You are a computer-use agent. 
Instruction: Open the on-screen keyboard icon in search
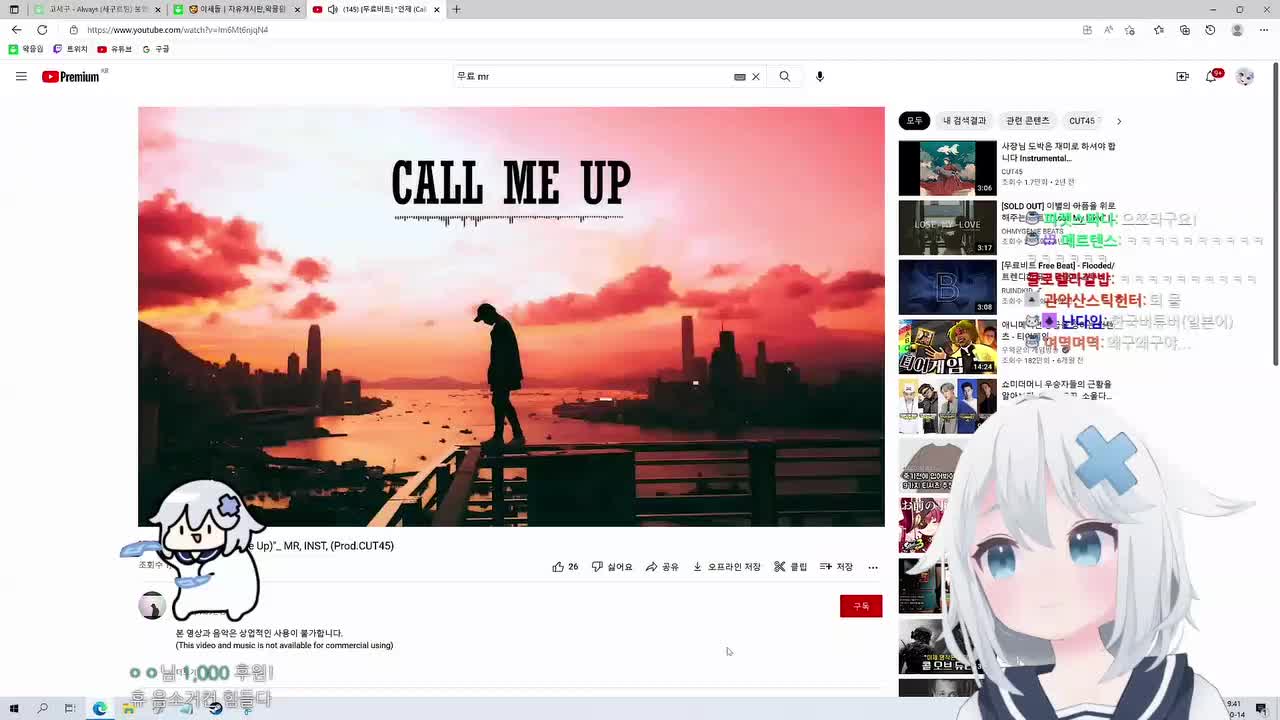(740, 76)
